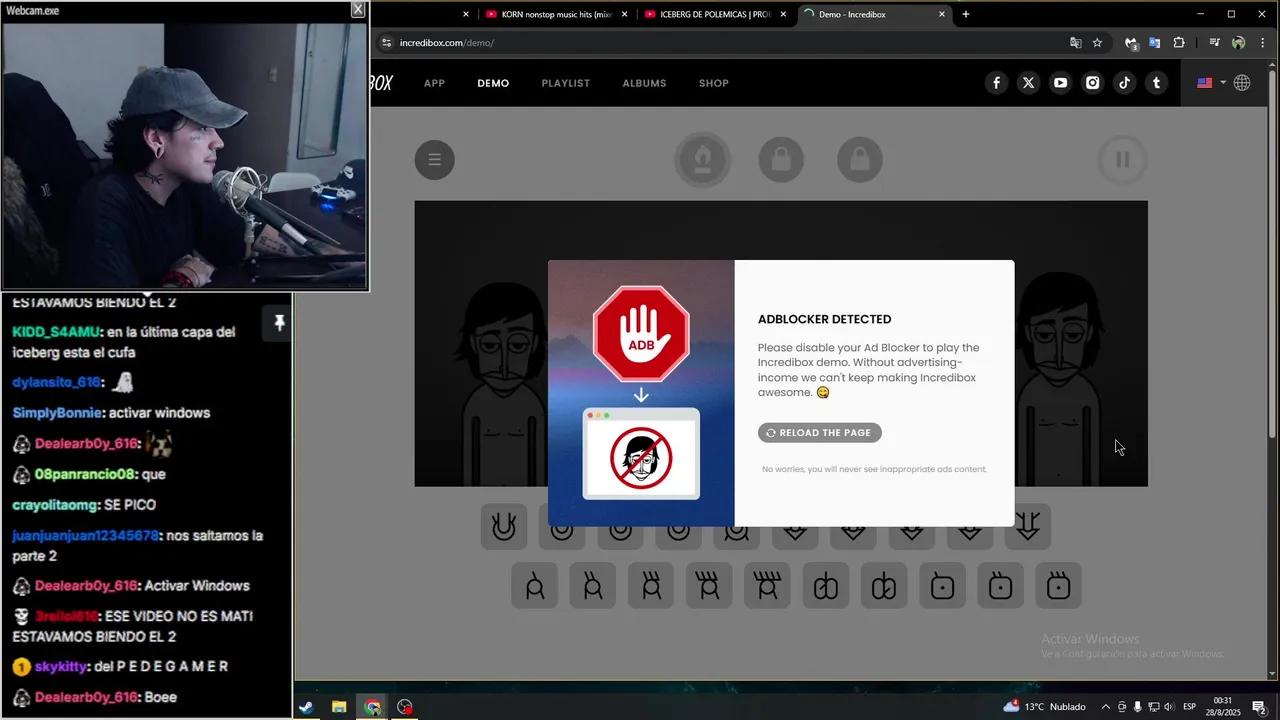Open Incredibox Instagram icon
The height and width of the screenshot is (720, 1280).
tap(1092, 83)
